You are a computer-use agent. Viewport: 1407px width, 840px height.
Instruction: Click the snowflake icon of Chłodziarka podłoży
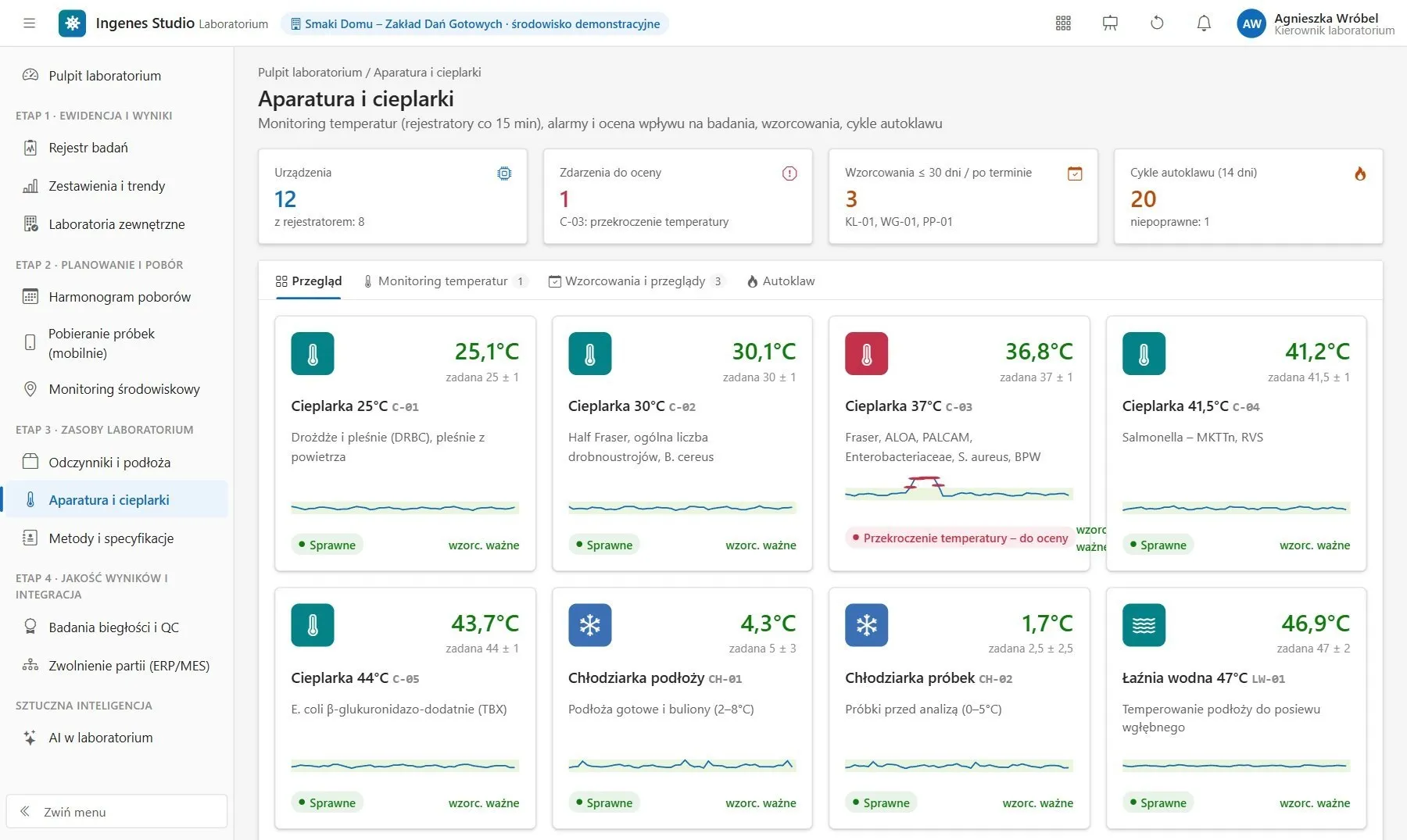pyautogui.click(x=589, y=625)
